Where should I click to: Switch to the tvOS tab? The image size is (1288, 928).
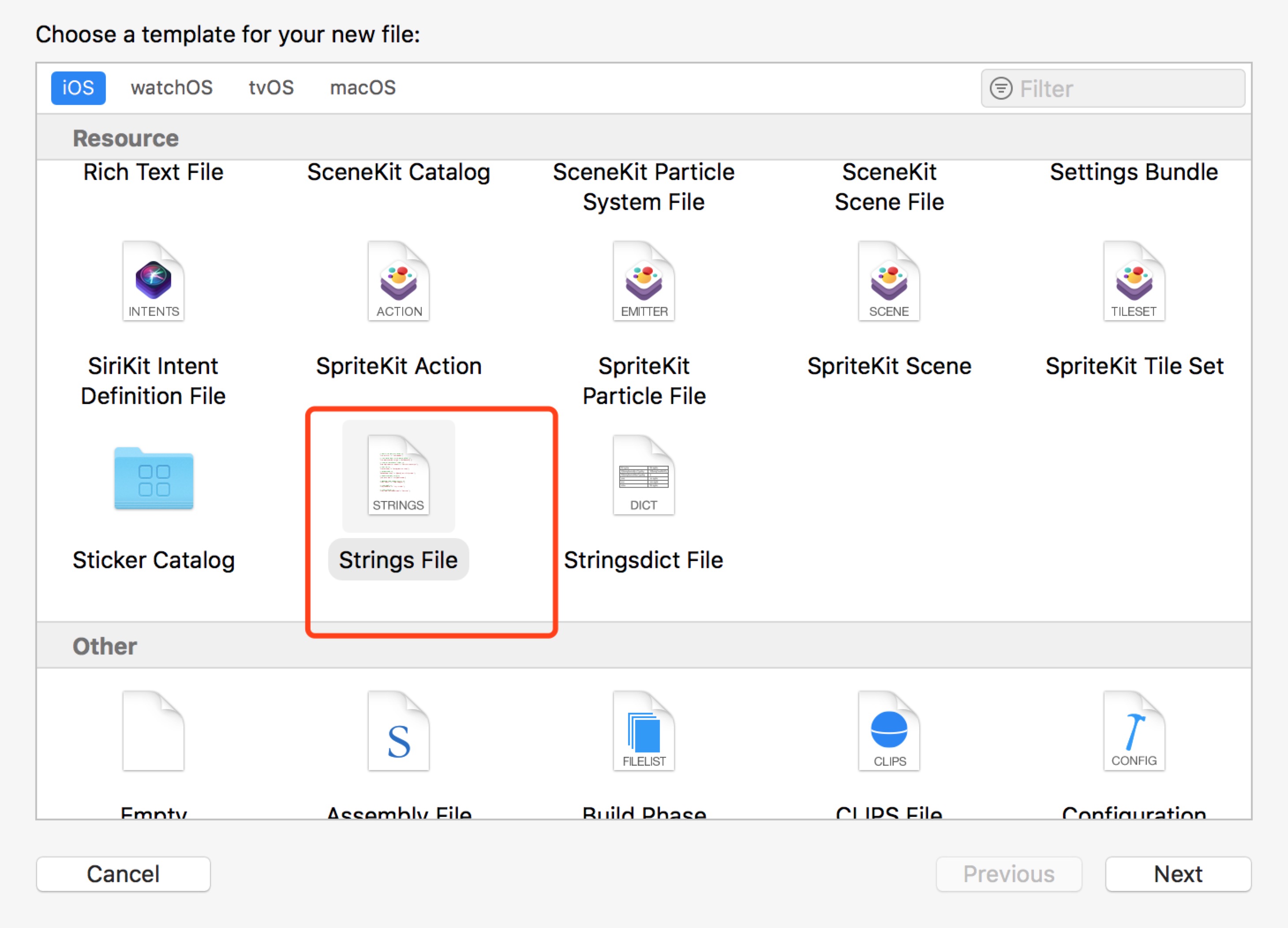[271, 88]
